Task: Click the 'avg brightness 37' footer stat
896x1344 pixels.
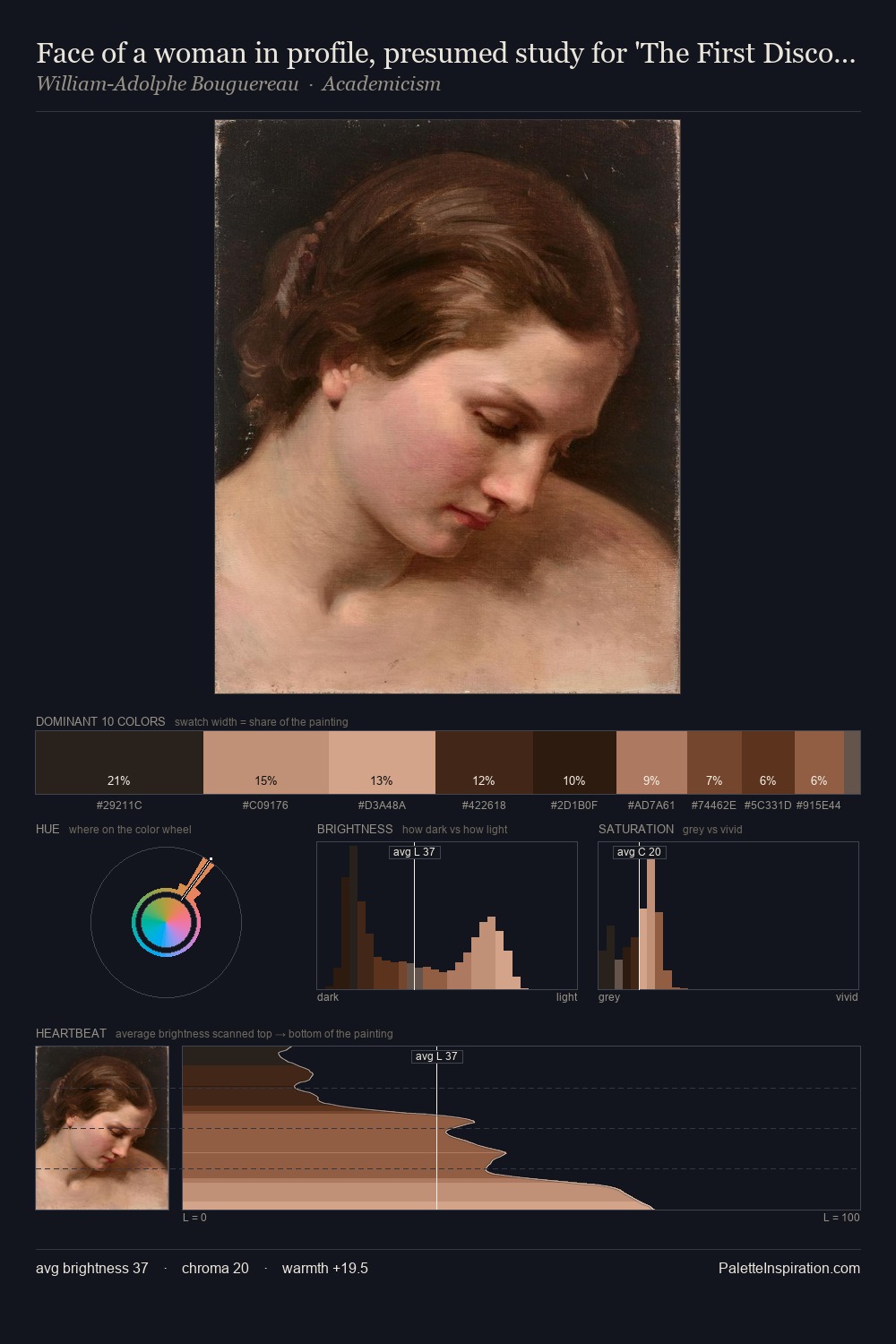Action: coord(92,1268)
